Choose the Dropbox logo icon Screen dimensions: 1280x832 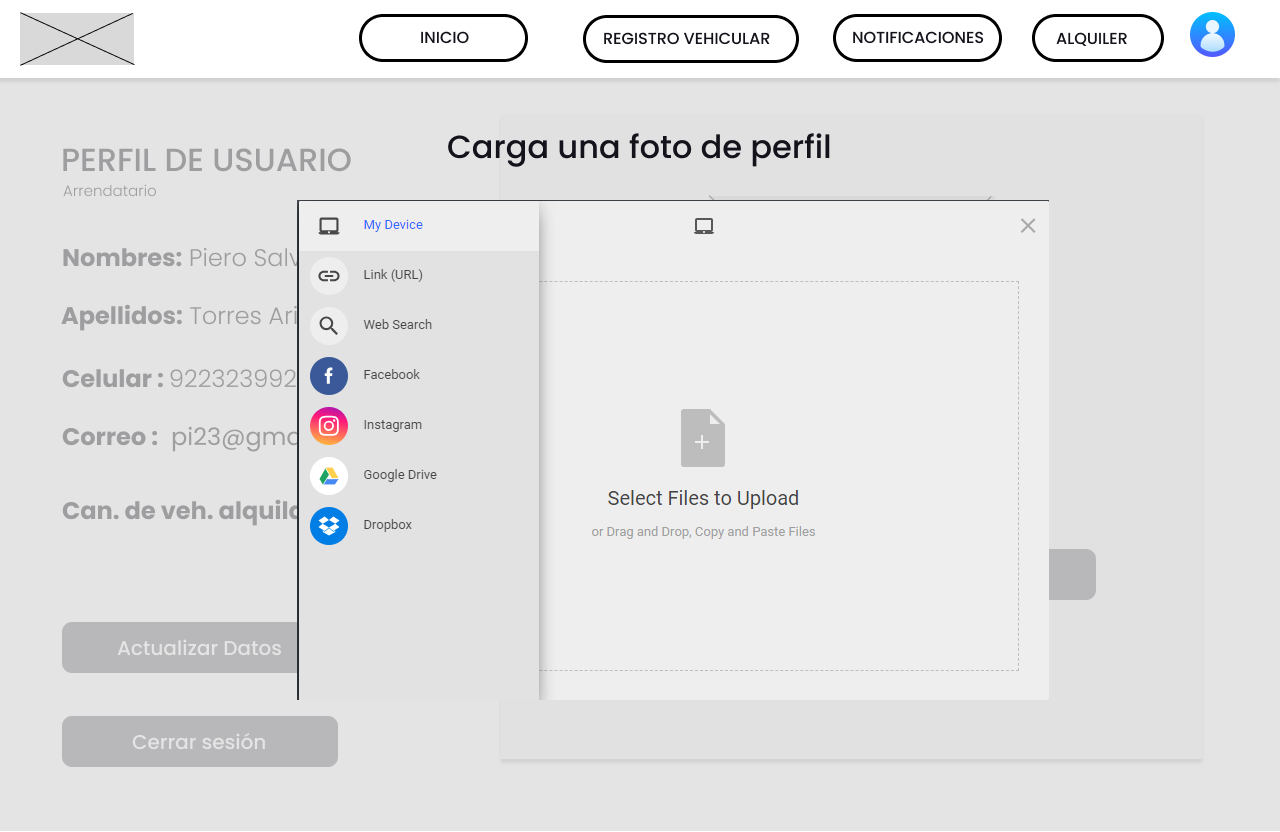coord(329,526)
